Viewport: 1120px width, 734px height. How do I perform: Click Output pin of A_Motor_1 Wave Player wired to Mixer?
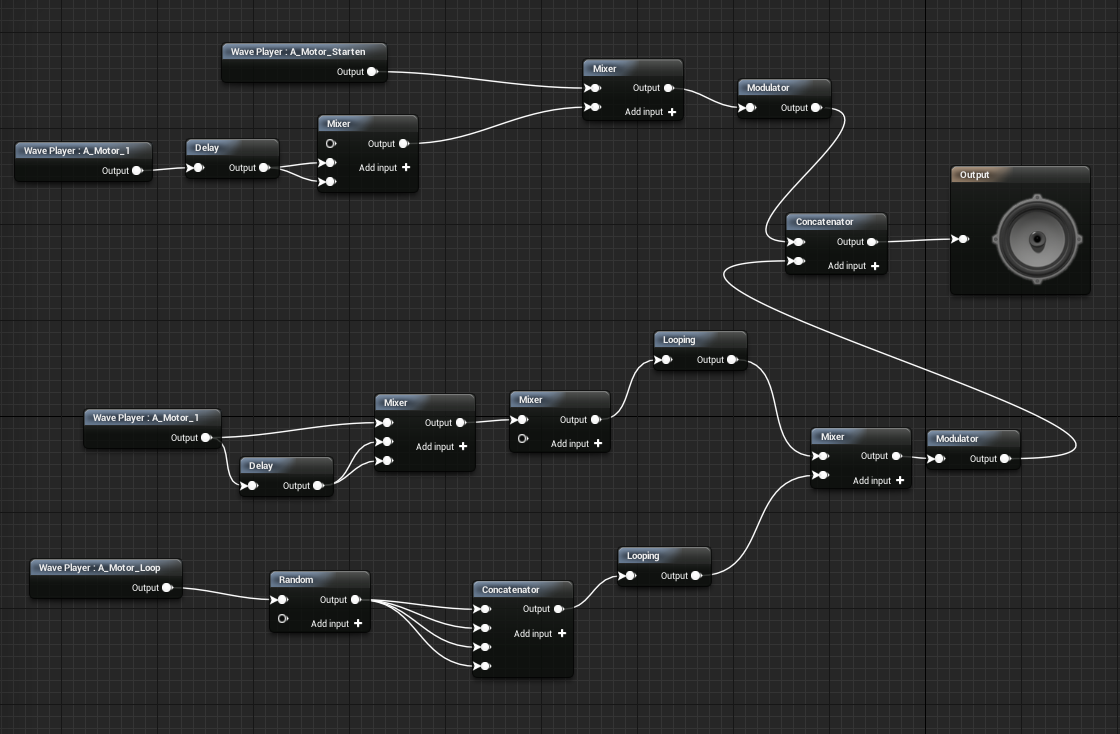pyautogui.click(x=206, y=438)
